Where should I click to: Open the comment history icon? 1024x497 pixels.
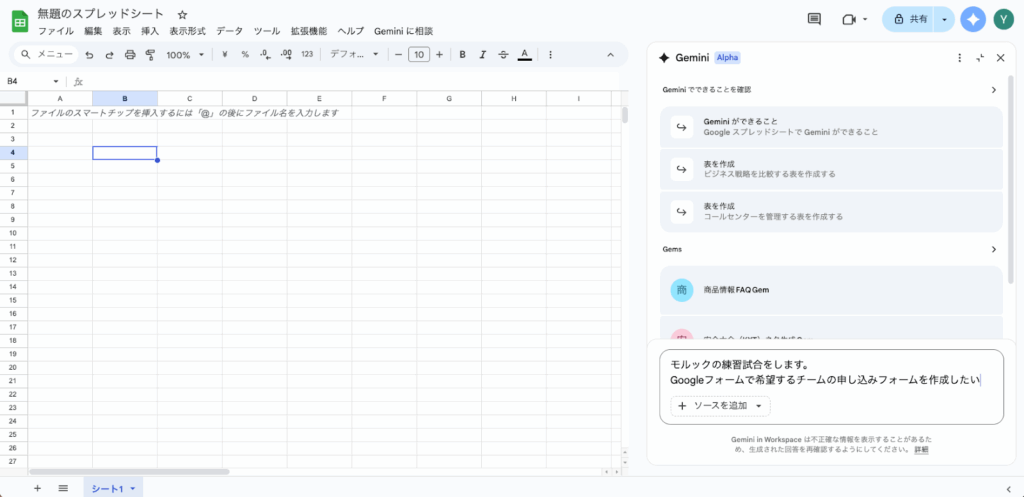814,19
